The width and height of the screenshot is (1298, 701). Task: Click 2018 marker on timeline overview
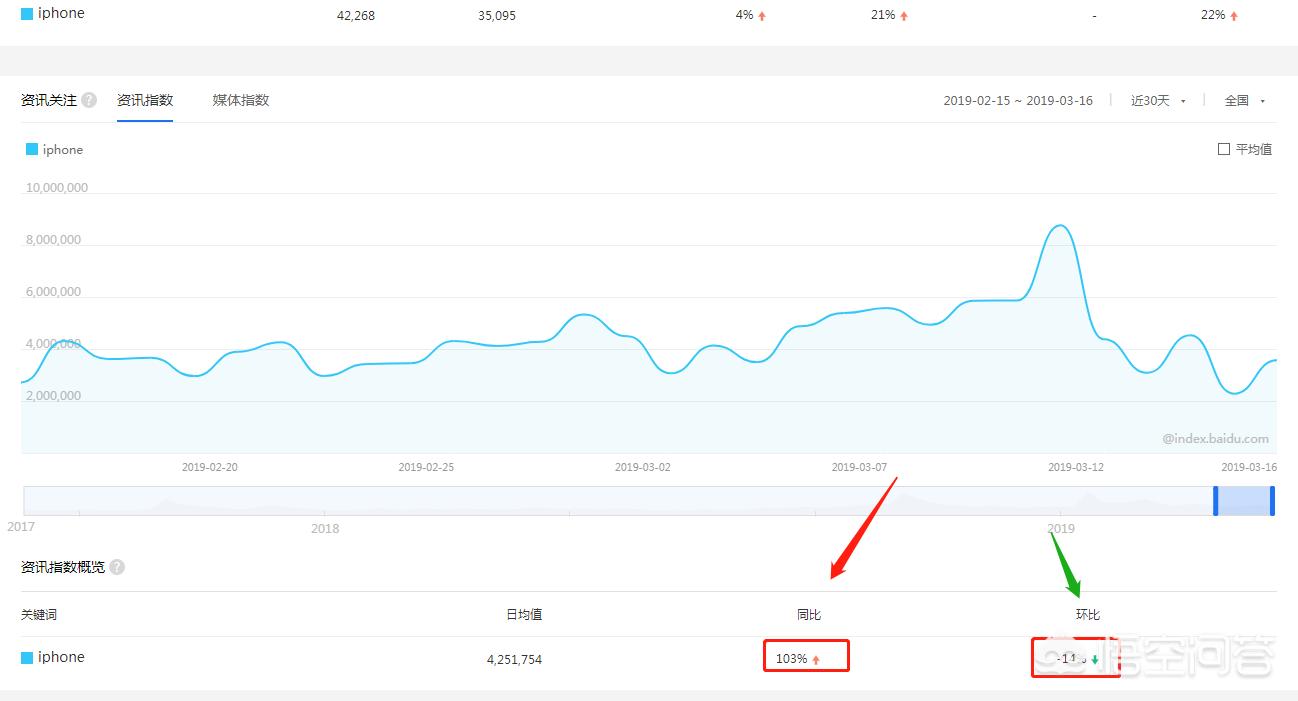324,528
